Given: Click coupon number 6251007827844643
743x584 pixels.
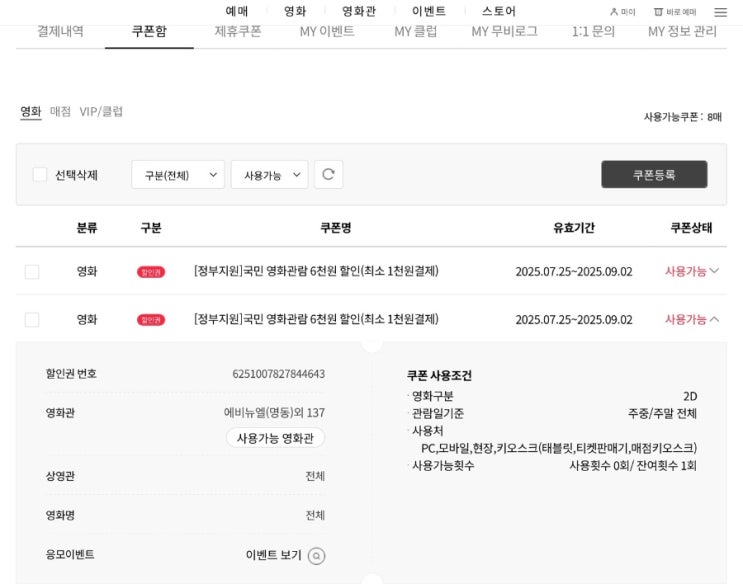Looking at the screenshot, I should click(x=279, y=374).
